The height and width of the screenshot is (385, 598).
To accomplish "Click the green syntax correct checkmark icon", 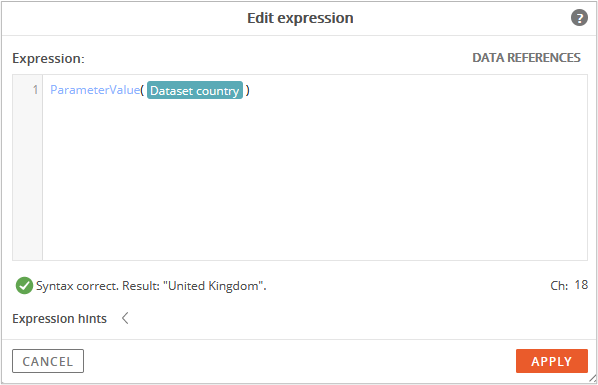I will 24,285.
